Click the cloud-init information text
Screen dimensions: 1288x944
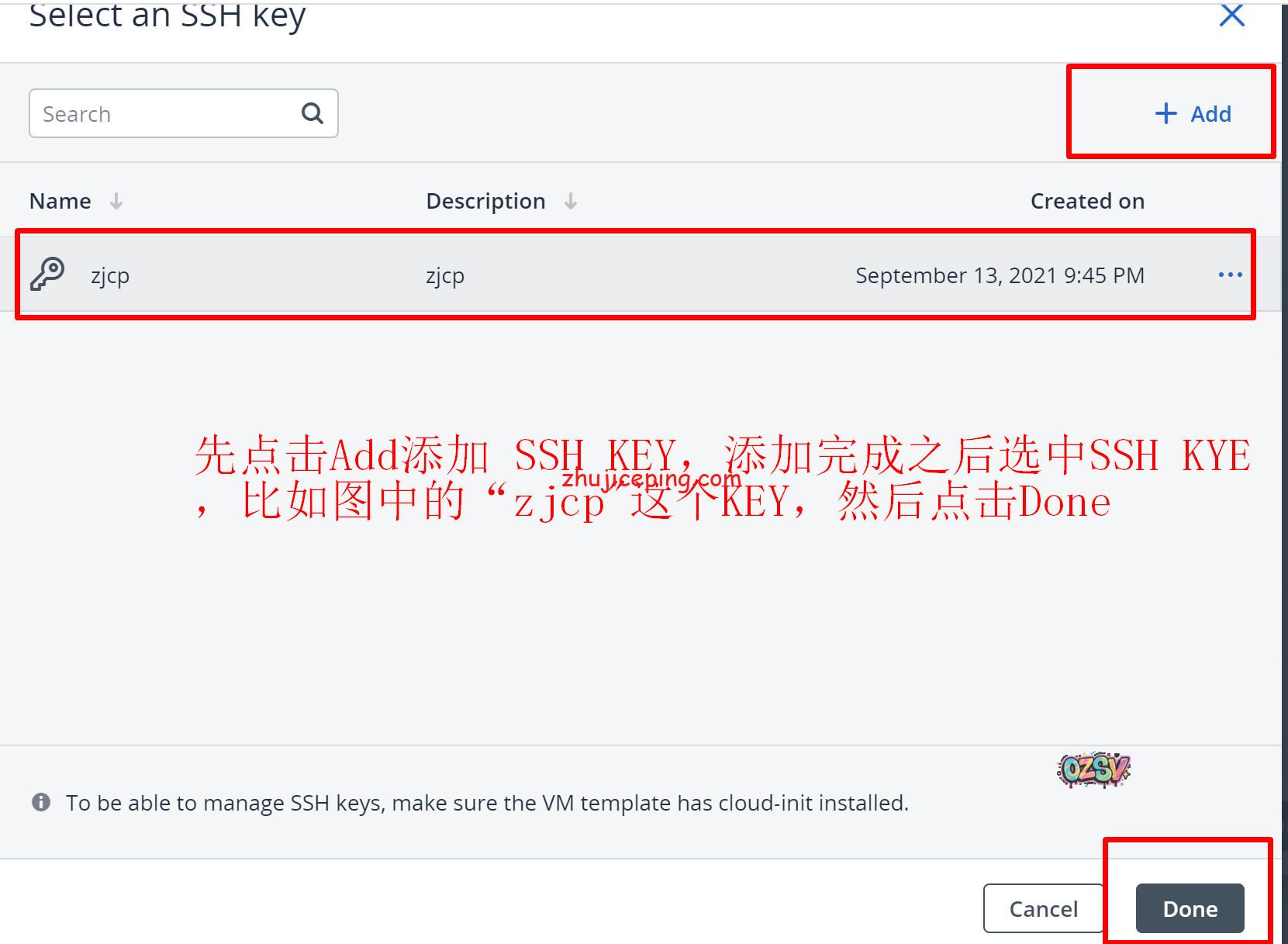pyautogui.click(x=487, y=803)
